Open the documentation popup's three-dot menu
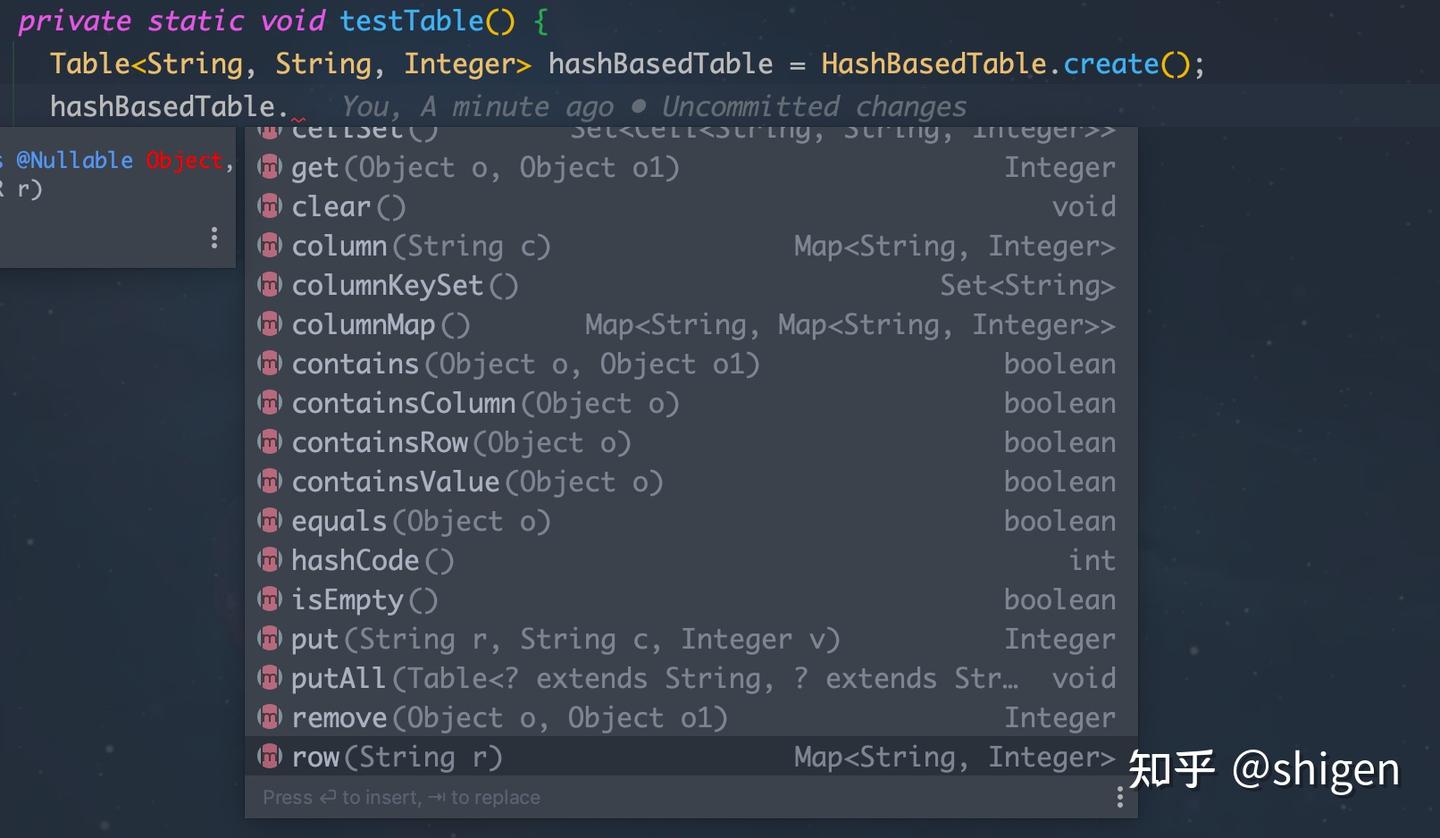This screenshot has height=838, width=1440. pos(214,238)
